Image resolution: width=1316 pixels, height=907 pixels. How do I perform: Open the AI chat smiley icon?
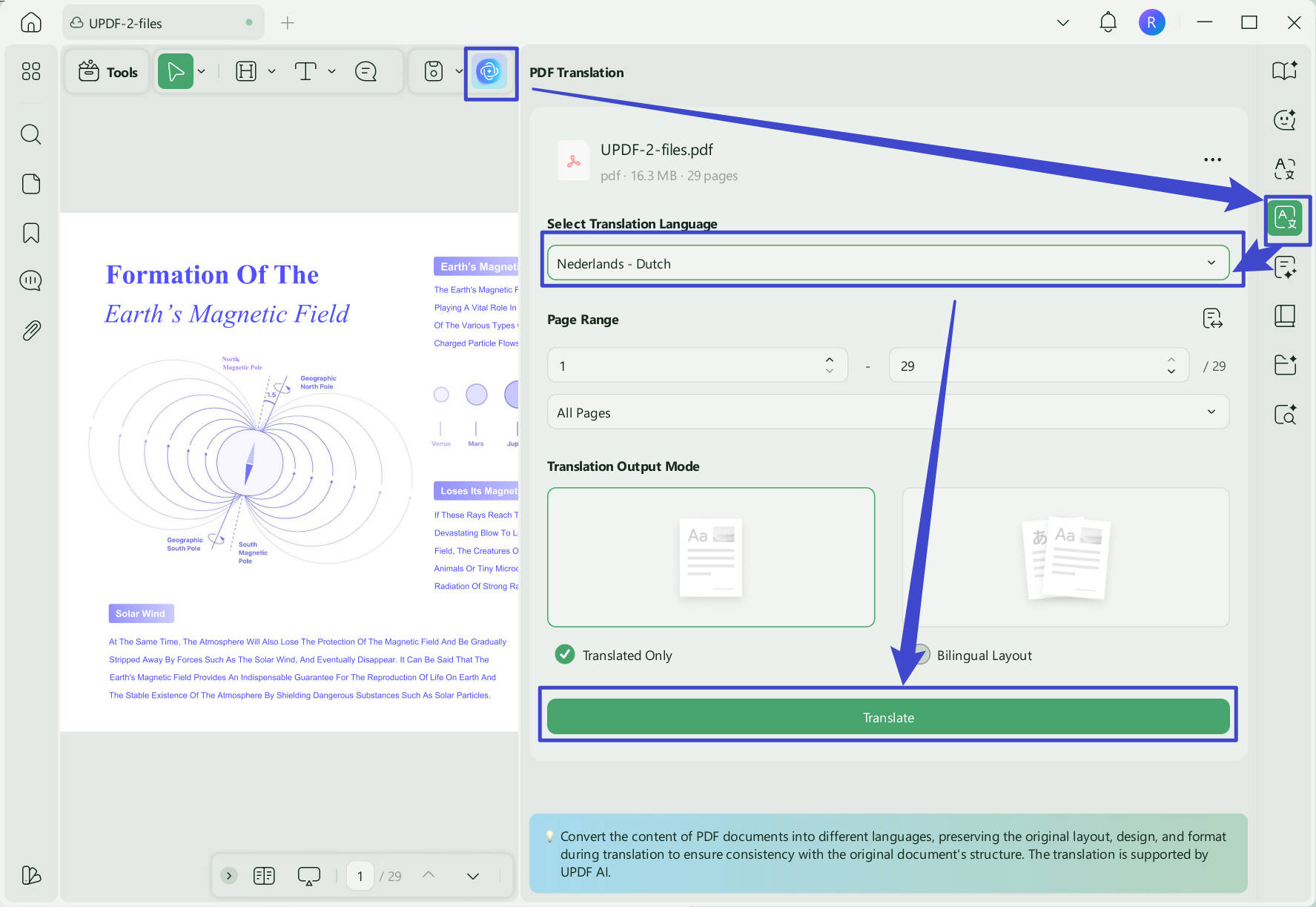click(x=1285, y=120)
